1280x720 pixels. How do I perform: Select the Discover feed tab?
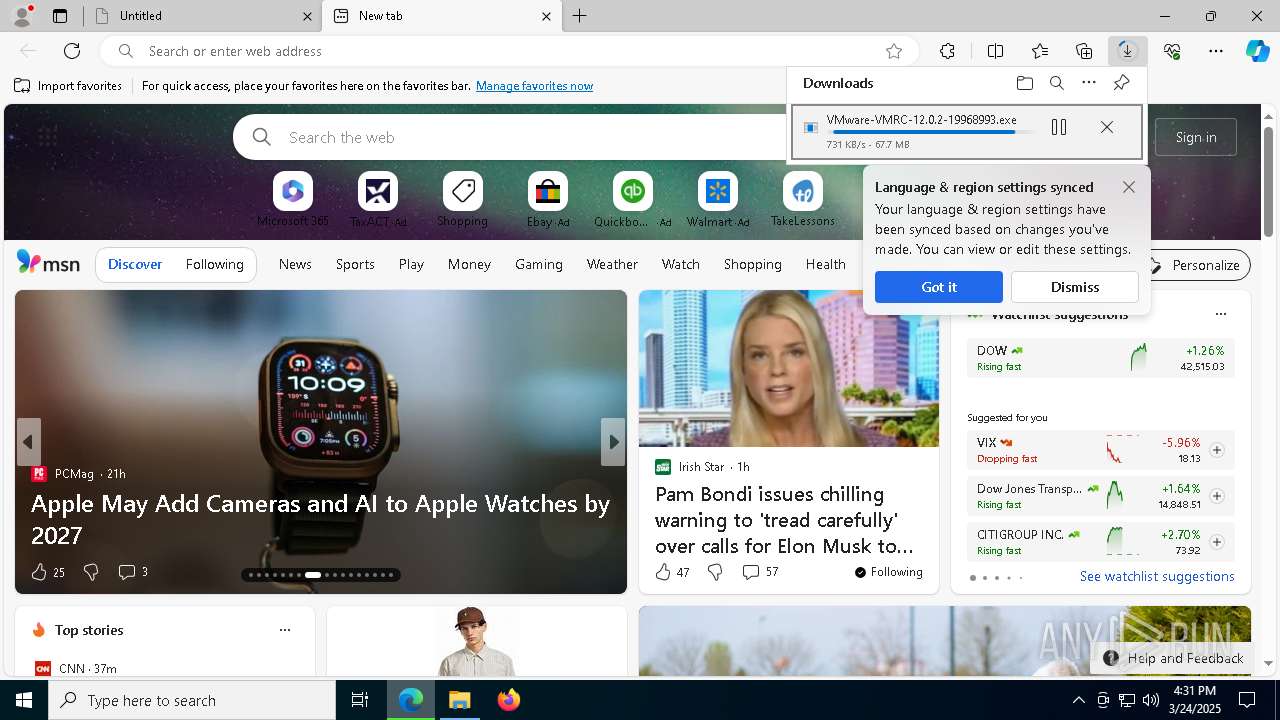tap(135, 265)
